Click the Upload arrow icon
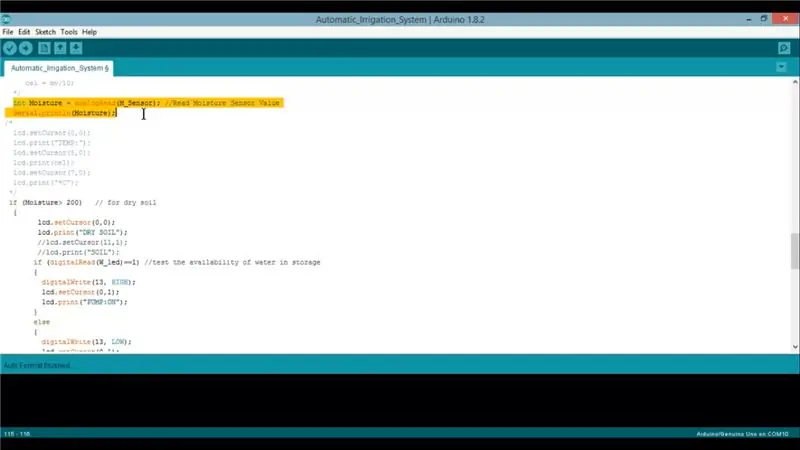Image resolution: width=800 pixels, height=450 pixels. [26, 48]
